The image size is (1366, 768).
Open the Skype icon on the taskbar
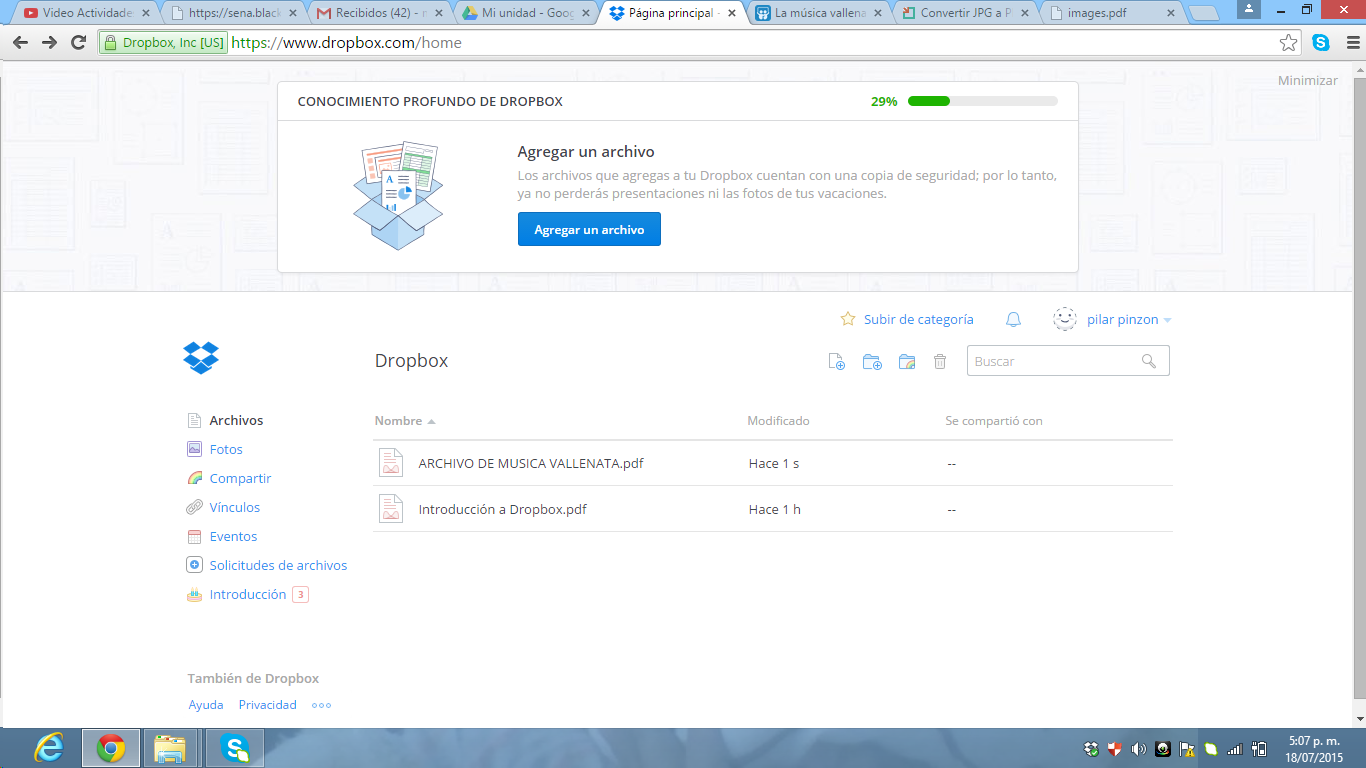[233, 747]
